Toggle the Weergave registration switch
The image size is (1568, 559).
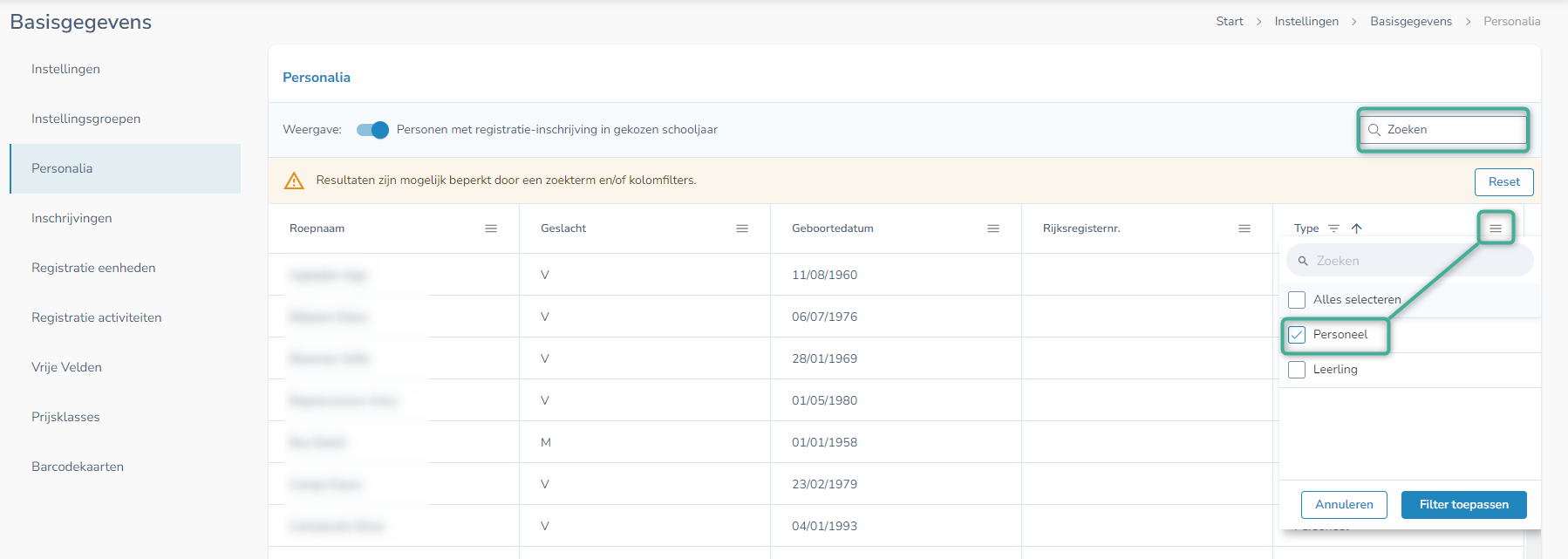(372, 130)
